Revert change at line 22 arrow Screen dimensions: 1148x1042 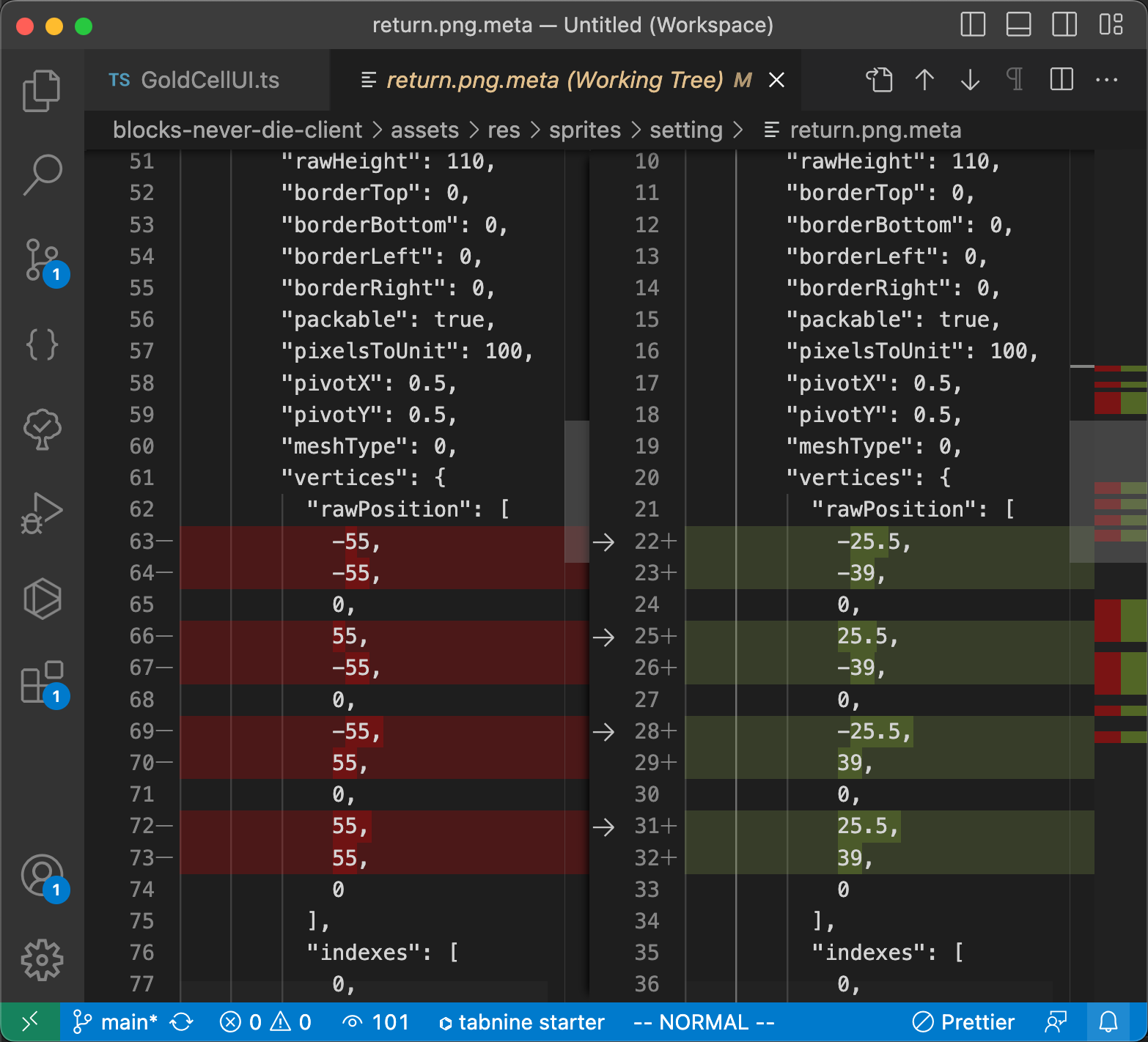[x=603, y=542]
